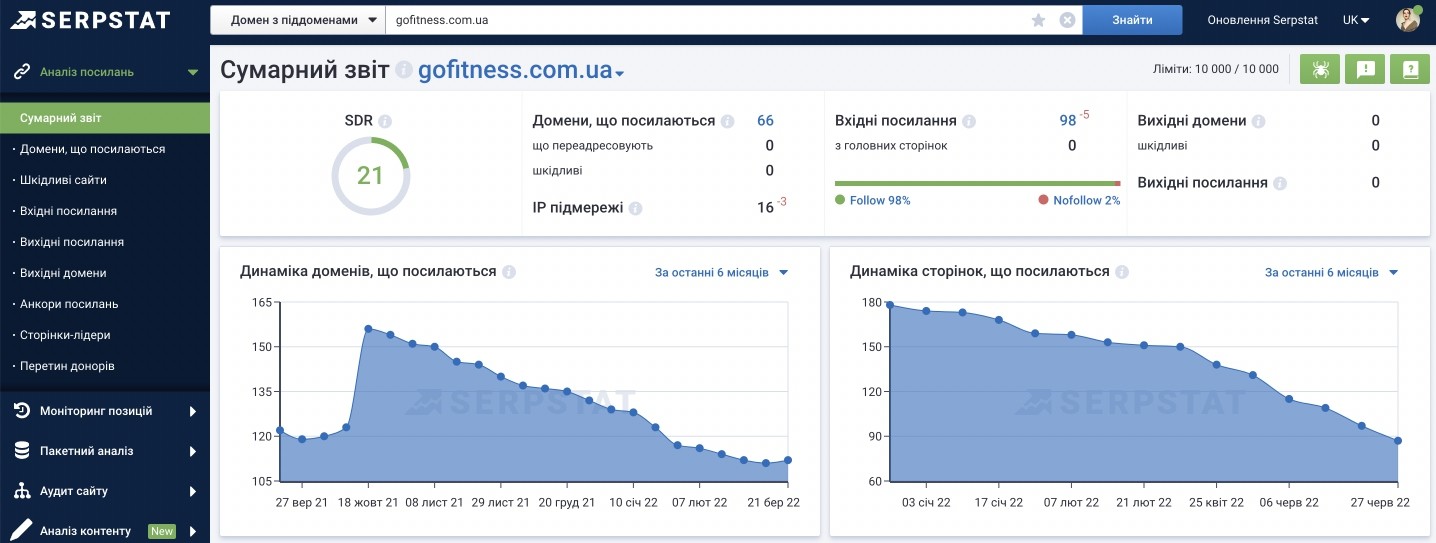Click the Моніторинг позицій sidebar icon
Image resolution: width=1436 pixels, height=543 pixels.
point(21,410)
